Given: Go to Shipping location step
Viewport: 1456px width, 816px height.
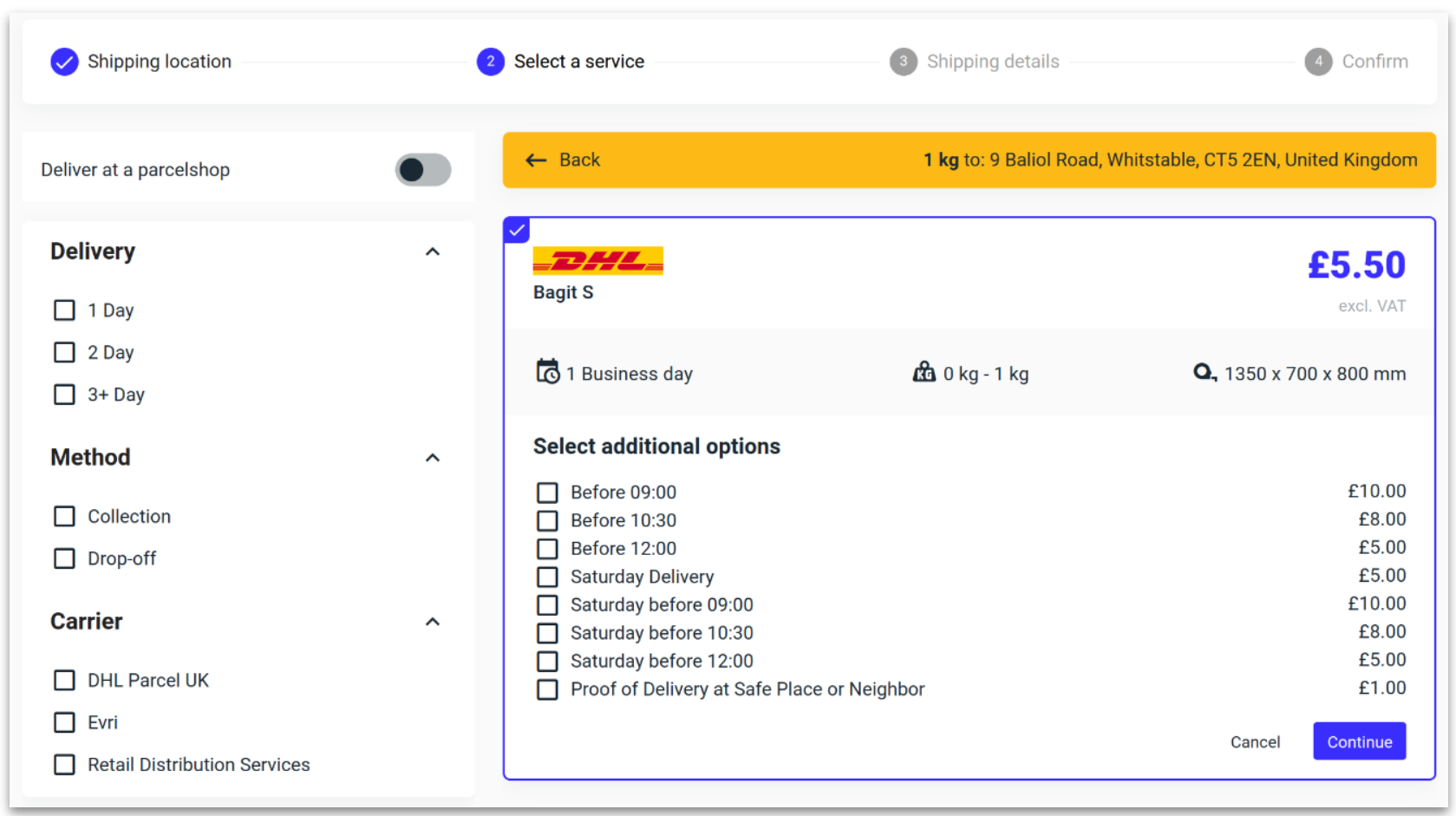Looking at the screenshot, I should pyautogui.click(x=160, y=62).
